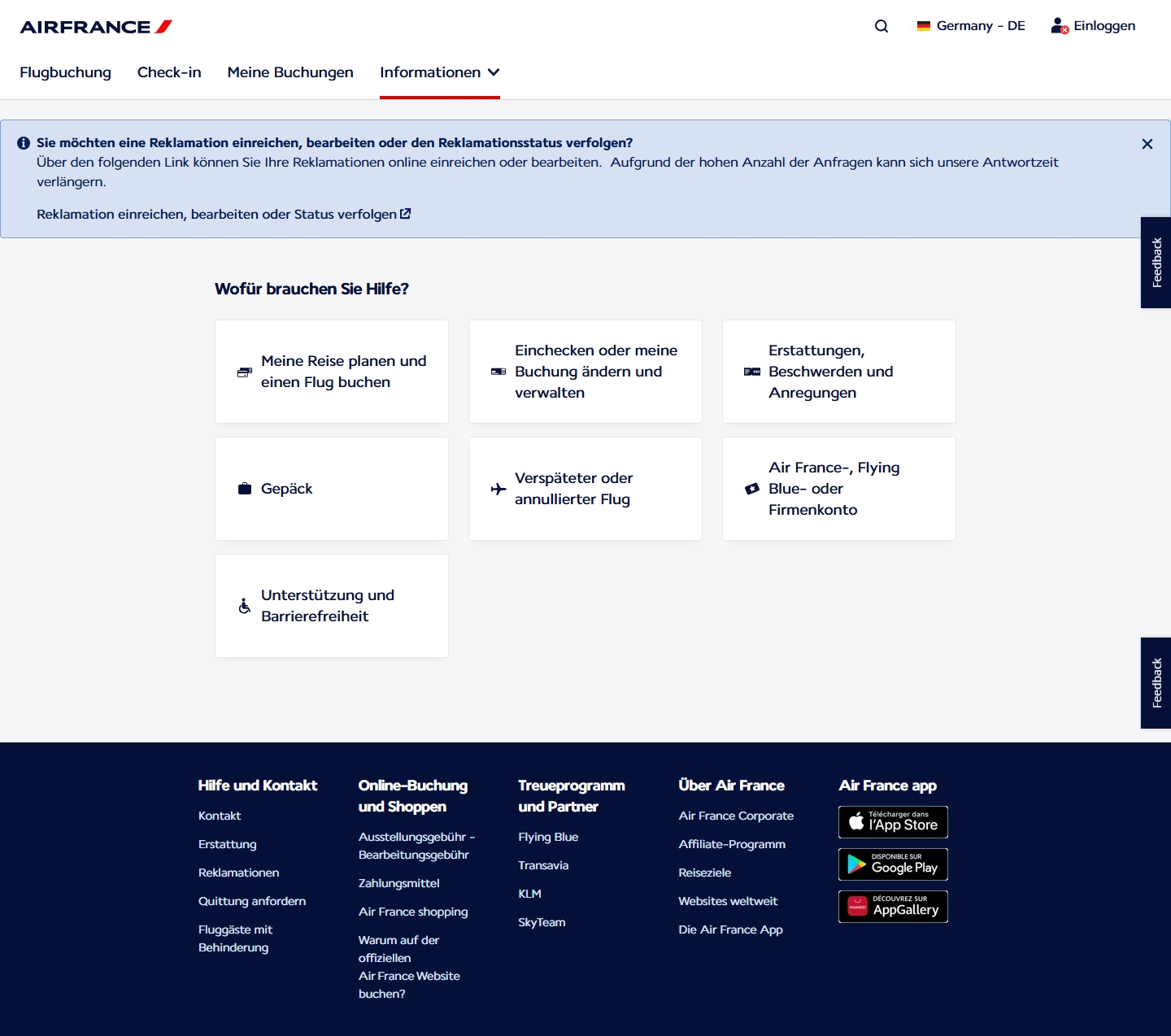Click external link icon after Reklamation link
Screen dimensions: 1171x1036
[406, 214]
